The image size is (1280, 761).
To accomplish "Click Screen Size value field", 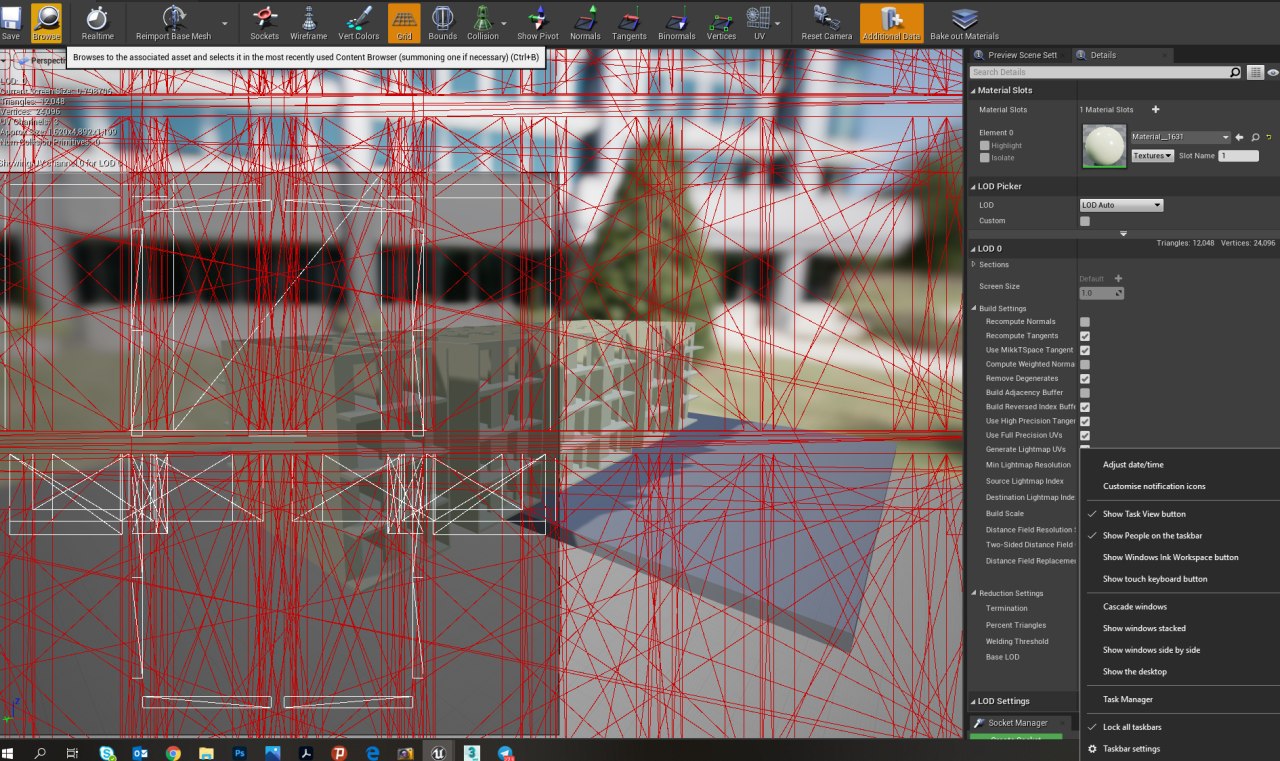I will click(x=1102, y=293).
